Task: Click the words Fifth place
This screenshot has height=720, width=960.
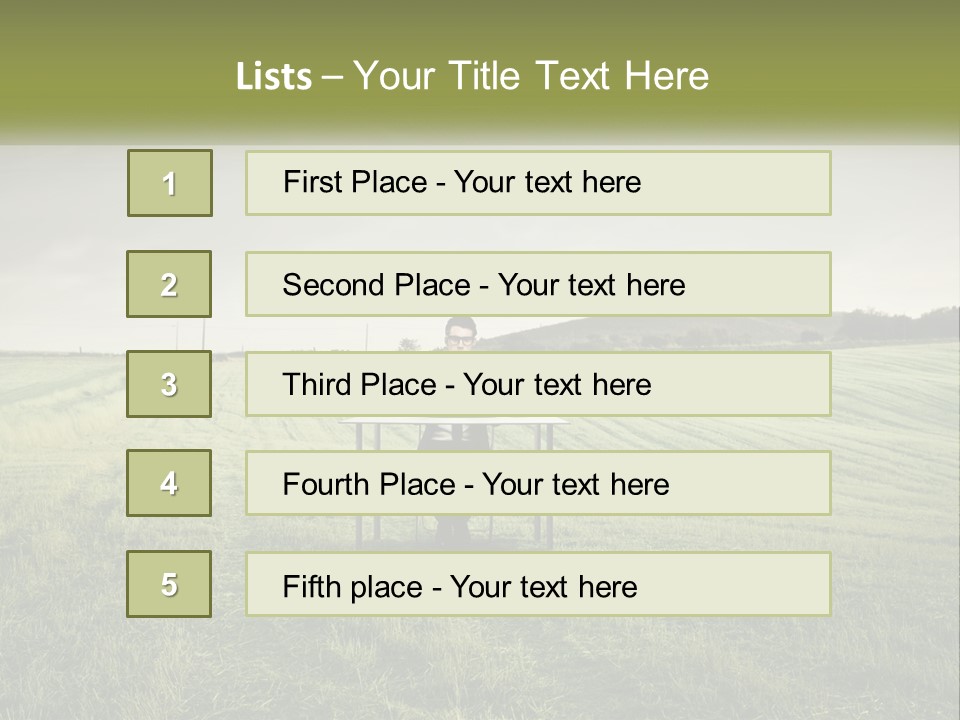Action: point(353,587)
